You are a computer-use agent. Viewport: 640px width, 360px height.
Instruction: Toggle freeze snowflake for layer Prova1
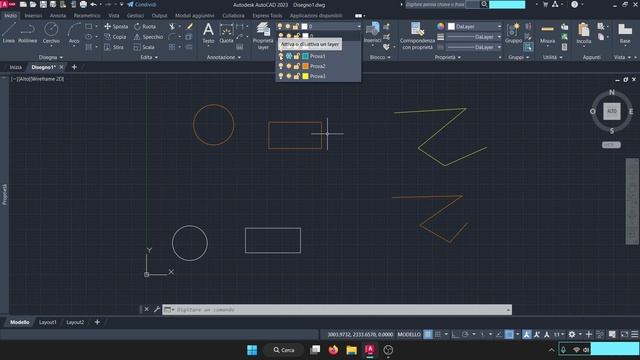pos(289,56)
